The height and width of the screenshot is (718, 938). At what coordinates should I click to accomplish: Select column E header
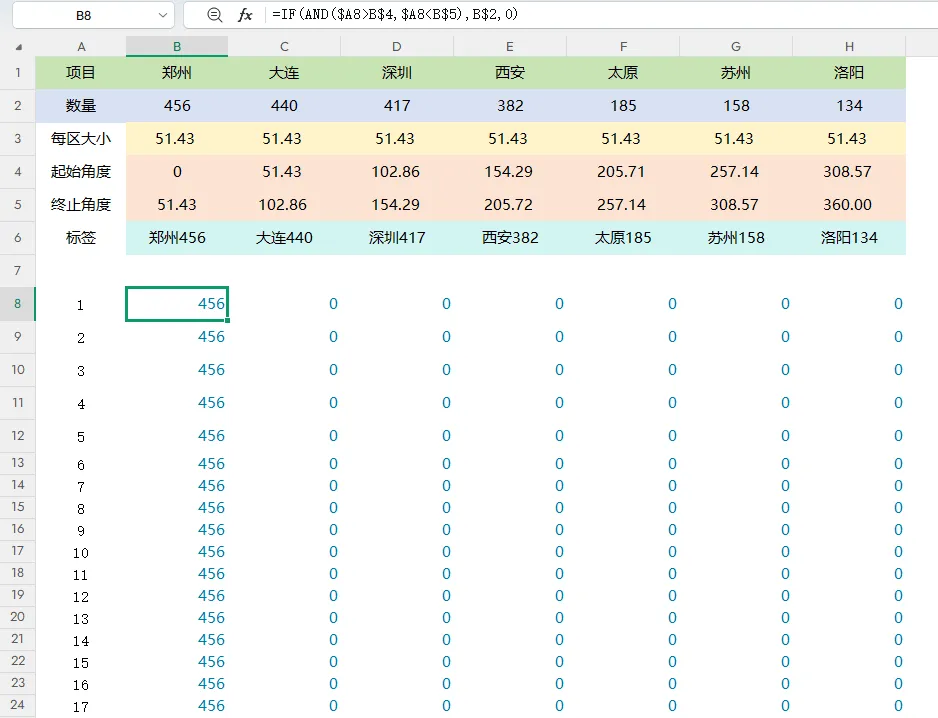[510, 47]
